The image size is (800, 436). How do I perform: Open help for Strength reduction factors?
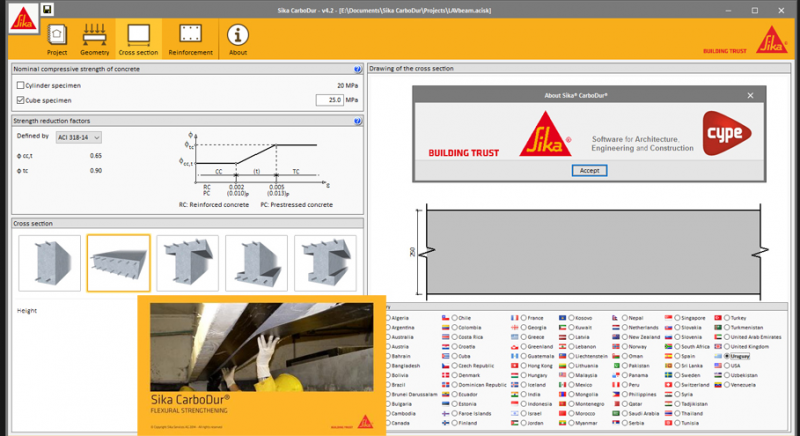[358, 121]
